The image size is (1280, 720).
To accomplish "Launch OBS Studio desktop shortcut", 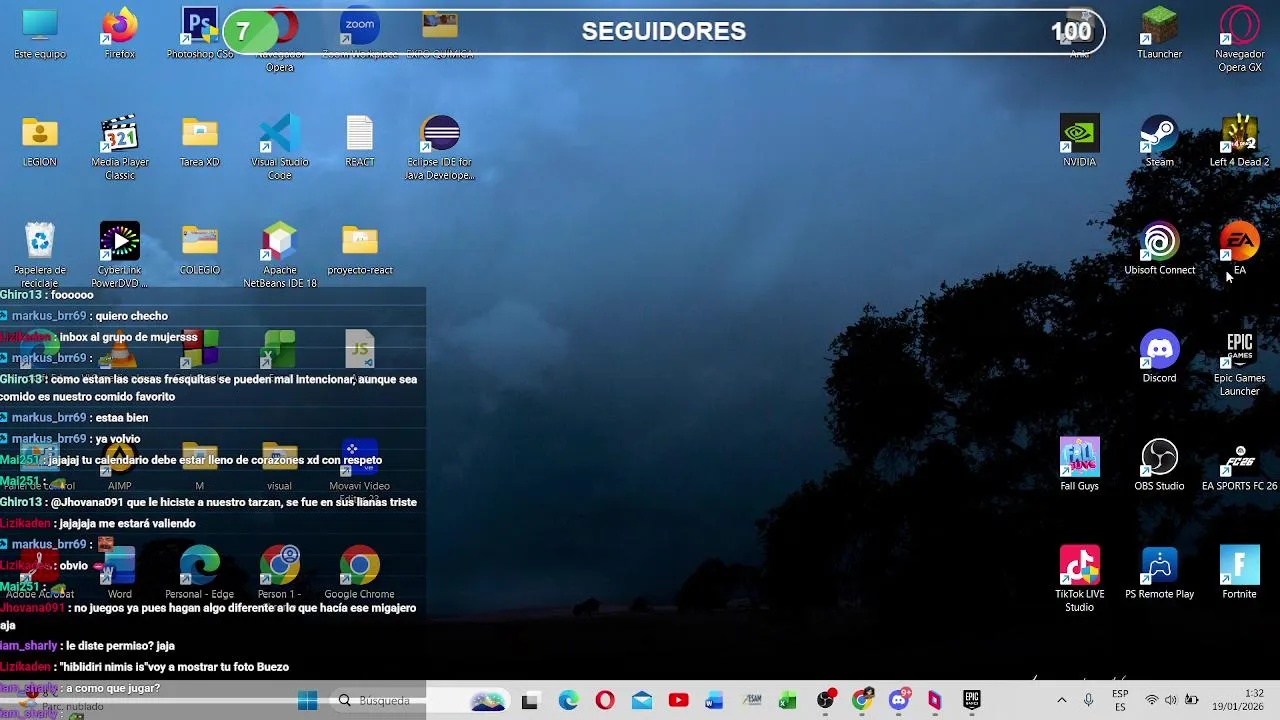I will [1160, 465].
